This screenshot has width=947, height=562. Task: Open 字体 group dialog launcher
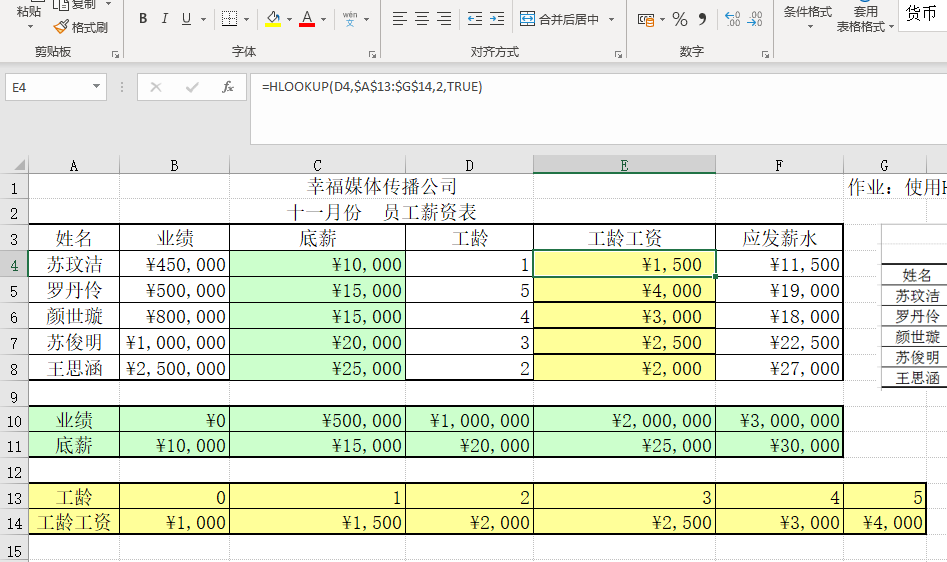tap(372, 54)
